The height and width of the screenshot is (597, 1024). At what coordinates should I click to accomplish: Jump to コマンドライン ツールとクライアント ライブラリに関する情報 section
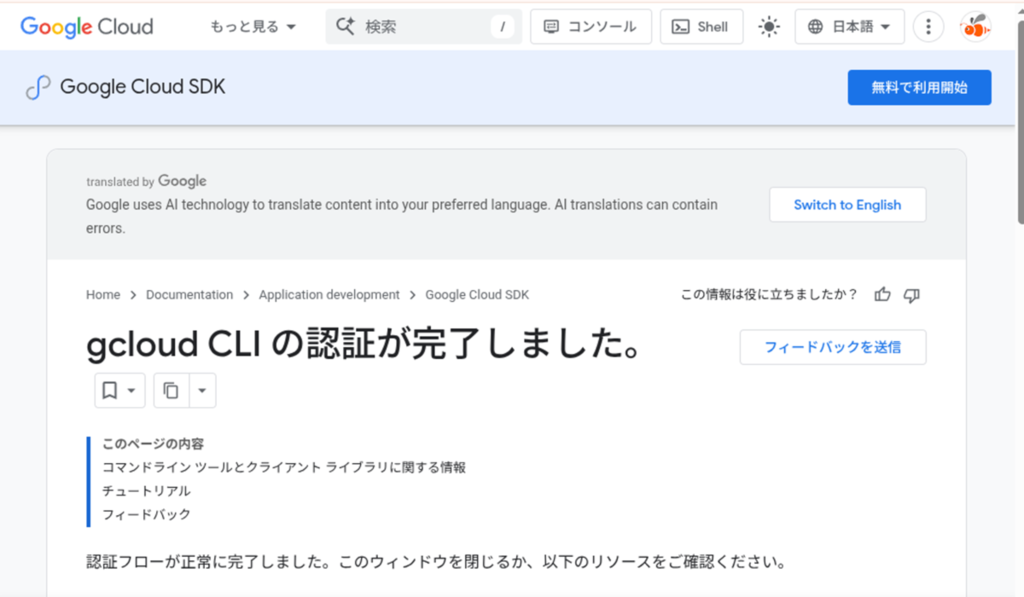pos(284,468)
